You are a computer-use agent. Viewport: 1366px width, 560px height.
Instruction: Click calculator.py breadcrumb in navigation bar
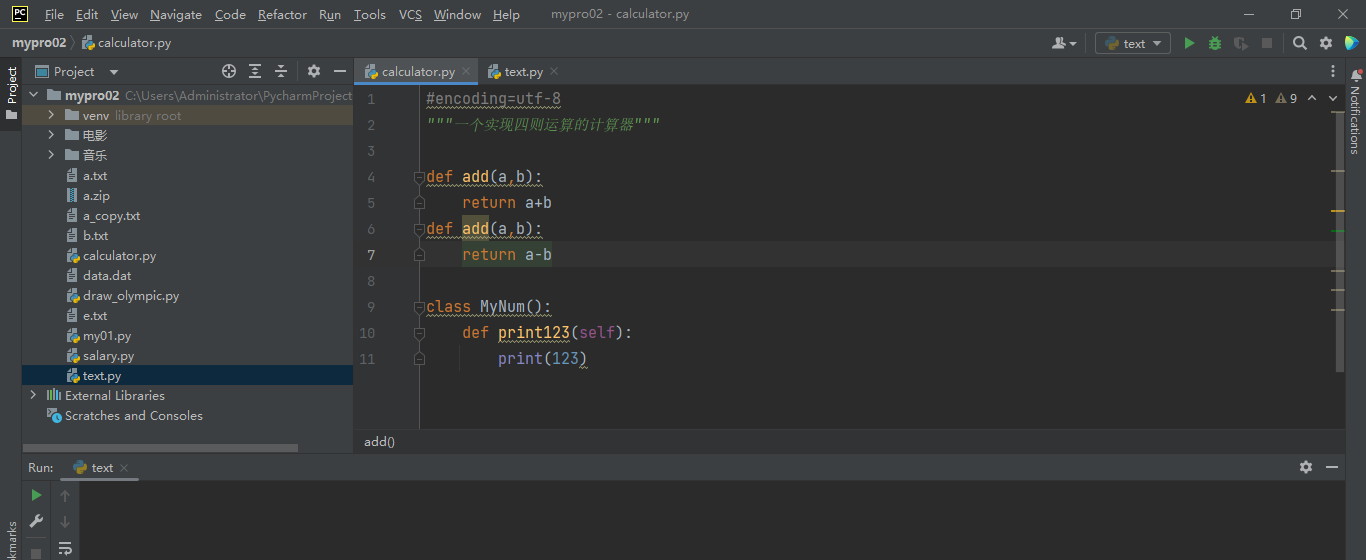(126, 43)
